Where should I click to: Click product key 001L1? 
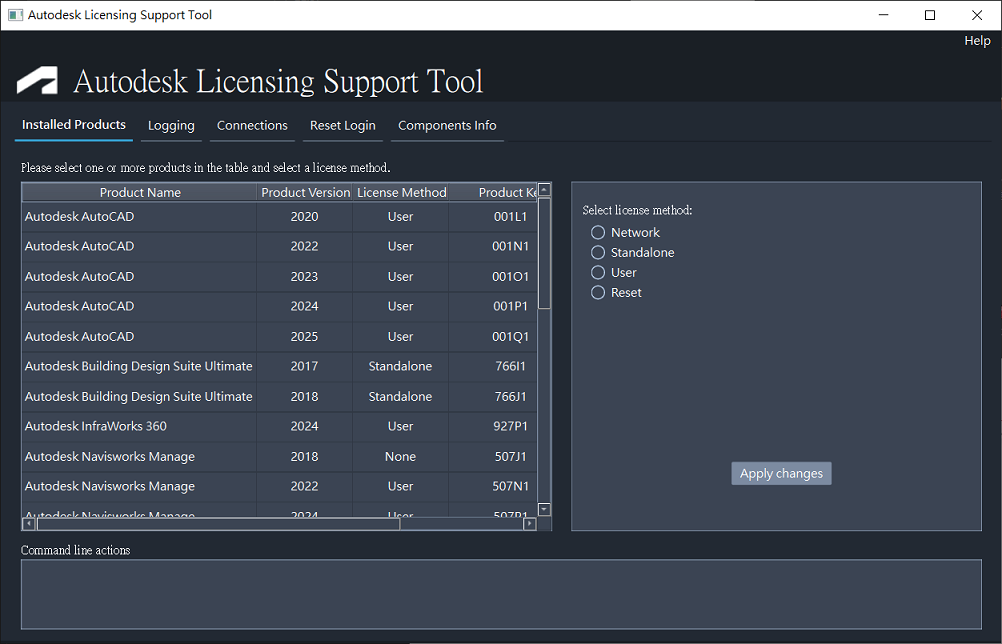(x=510, y=217)
